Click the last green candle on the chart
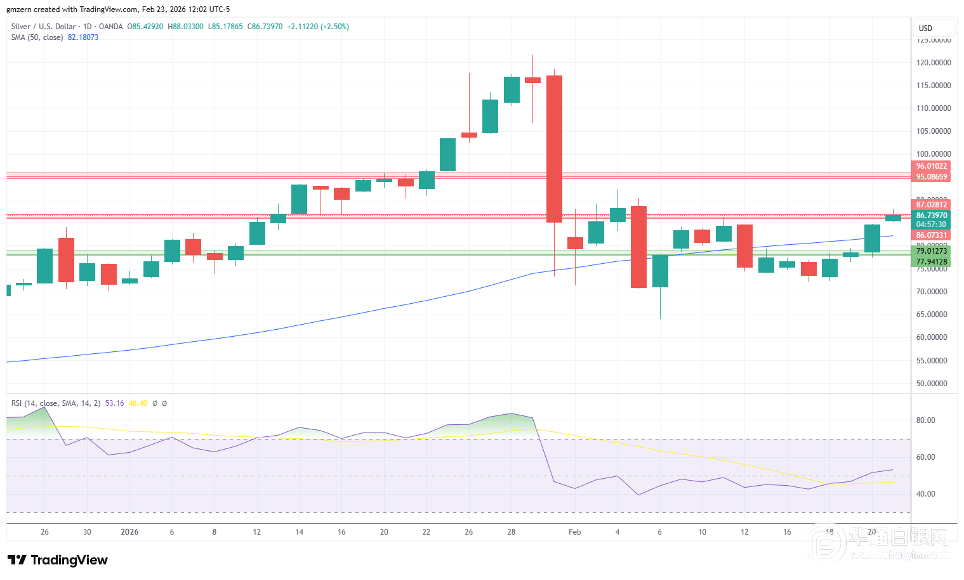 pos(893,217)
